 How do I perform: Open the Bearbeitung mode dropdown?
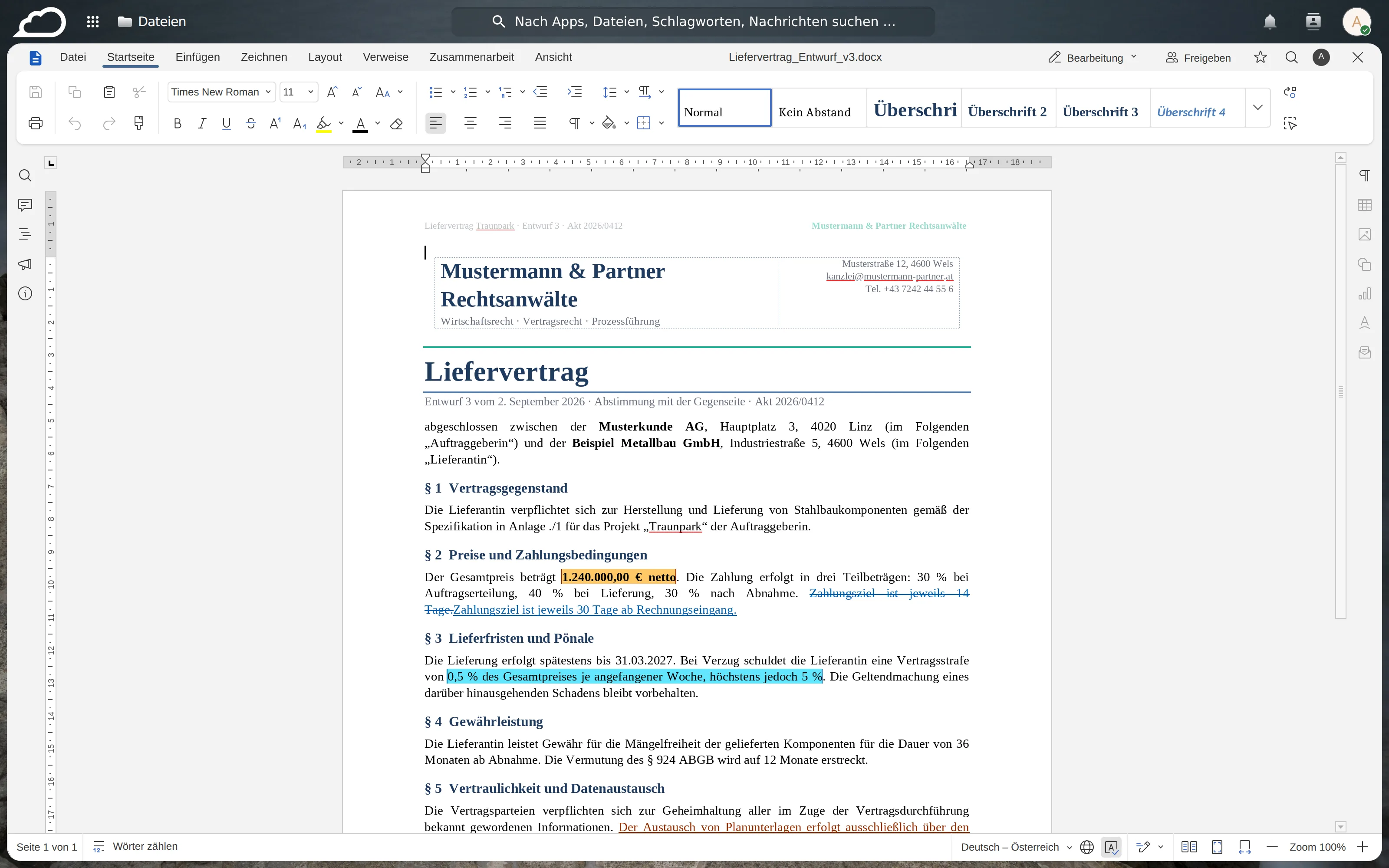click(1093, 57)
